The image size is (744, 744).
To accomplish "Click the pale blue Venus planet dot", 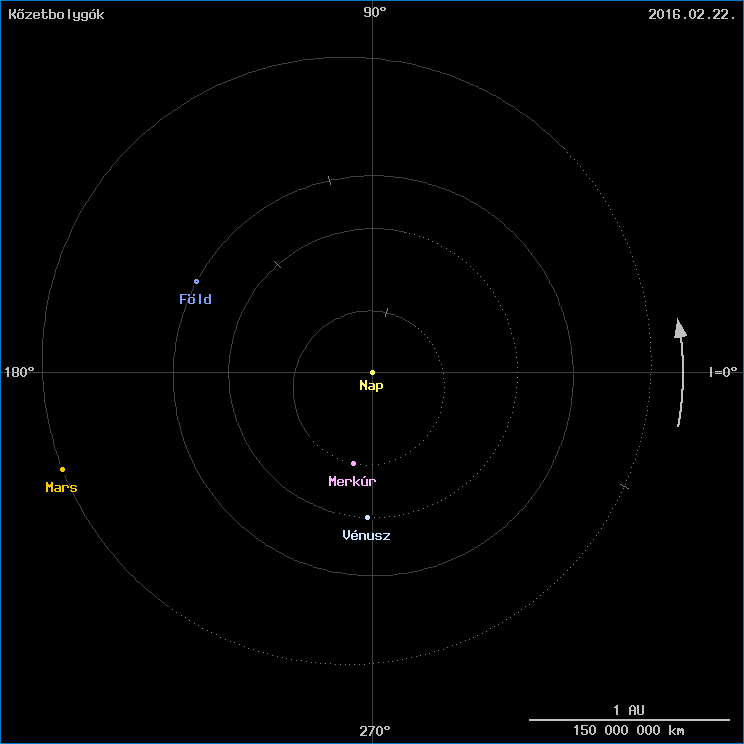I will [x=367, y=517].
